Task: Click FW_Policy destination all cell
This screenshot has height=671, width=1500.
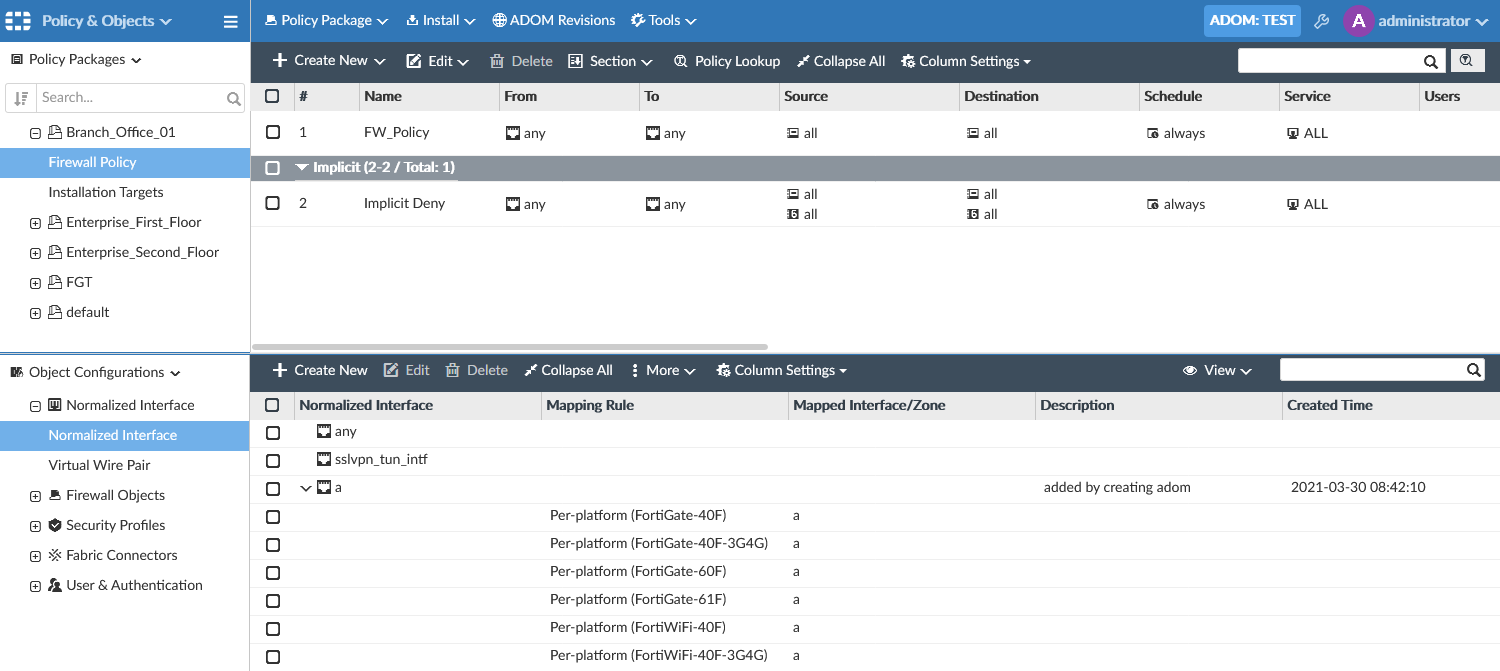Action: [x=982, y=133]
